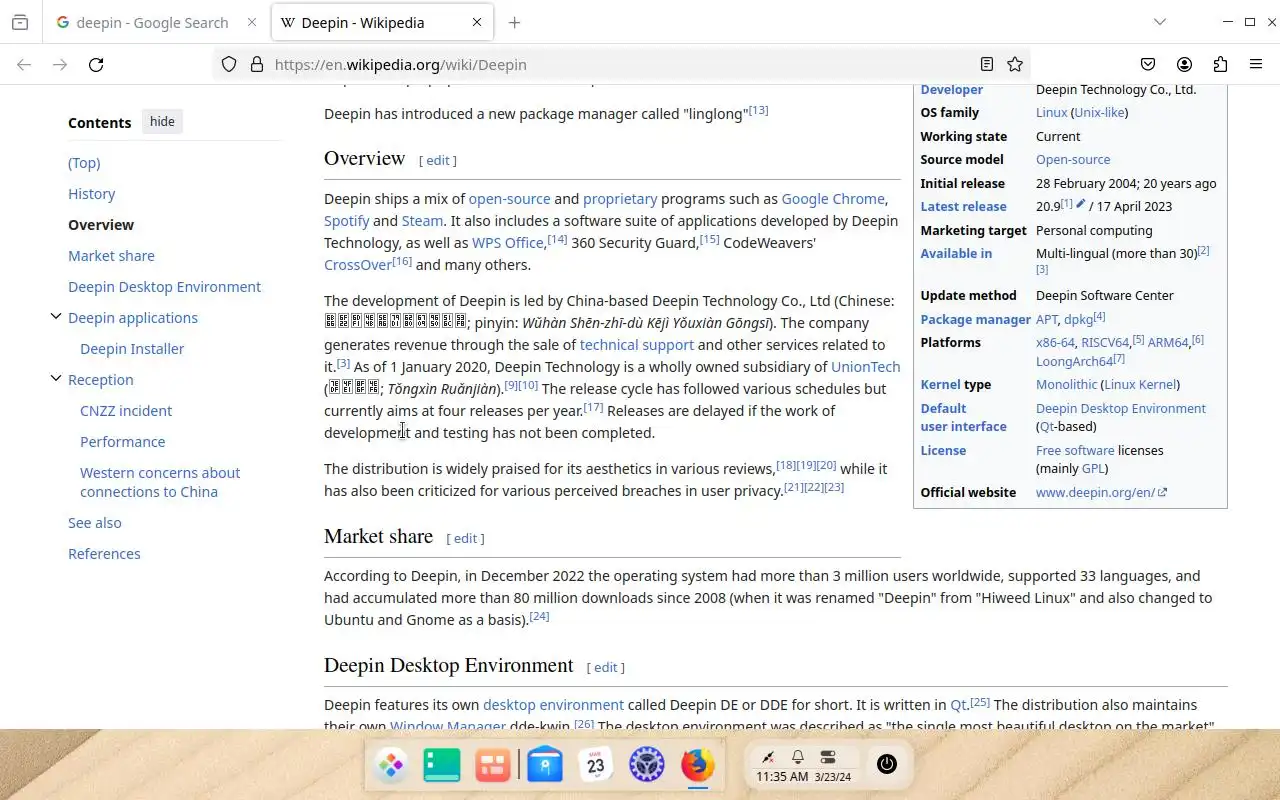The image size is (1280, 800).
Task: Open Performance in the contents list
Action: click(x=122, y=442)
